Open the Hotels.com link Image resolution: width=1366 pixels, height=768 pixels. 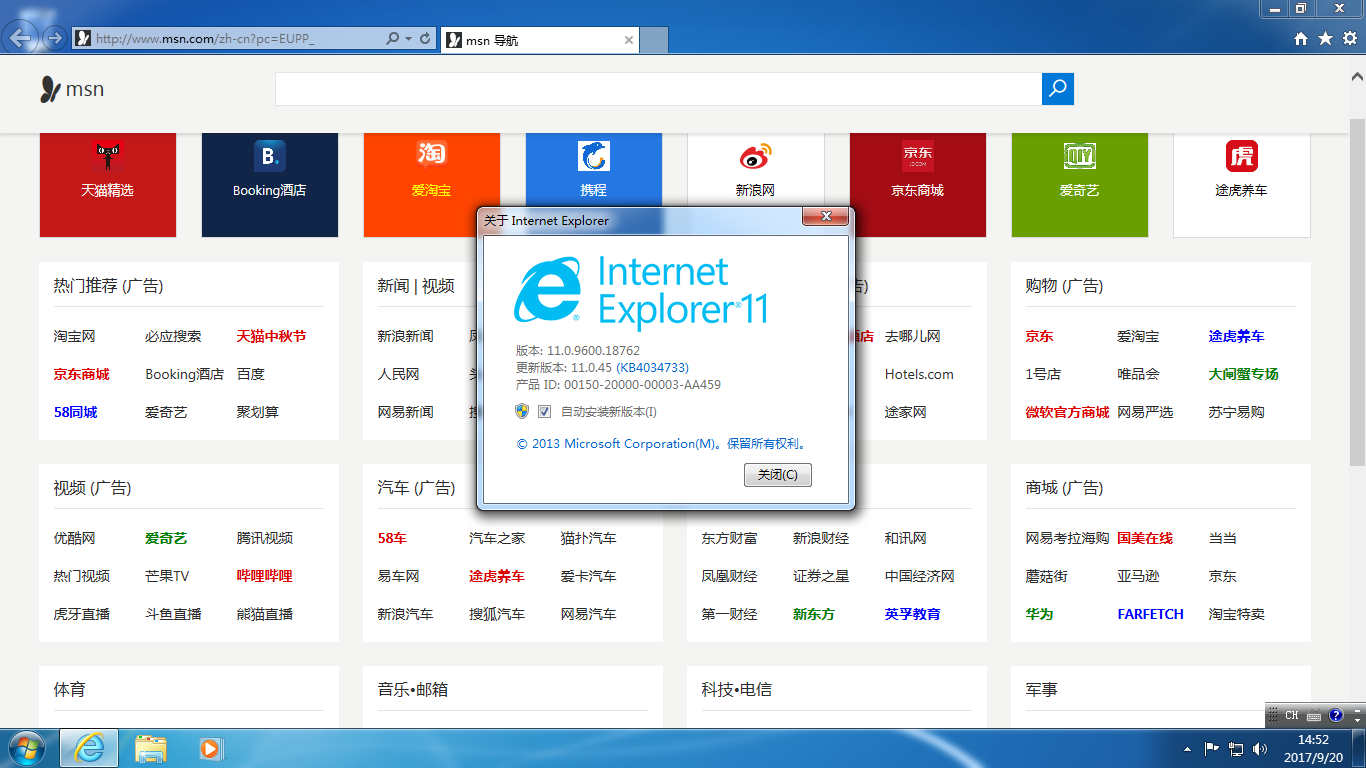(919, 374)
